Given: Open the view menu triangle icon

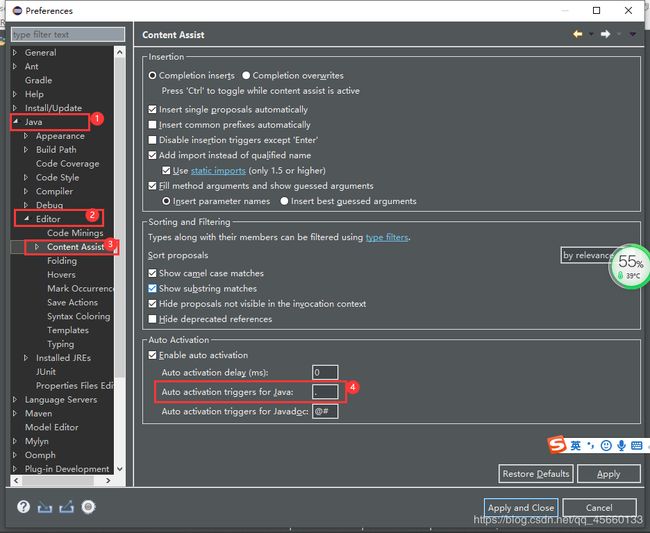Looking at the screenshot, I should click(632, 34).
